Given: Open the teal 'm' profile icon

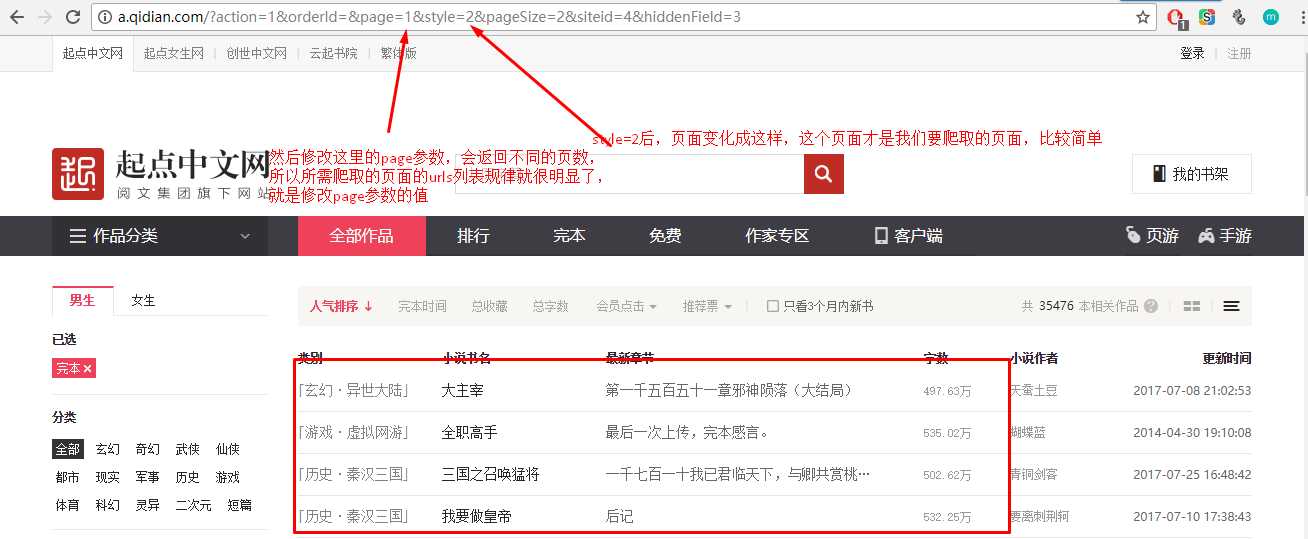Looking at the screenshot, I should point(1271,17).
